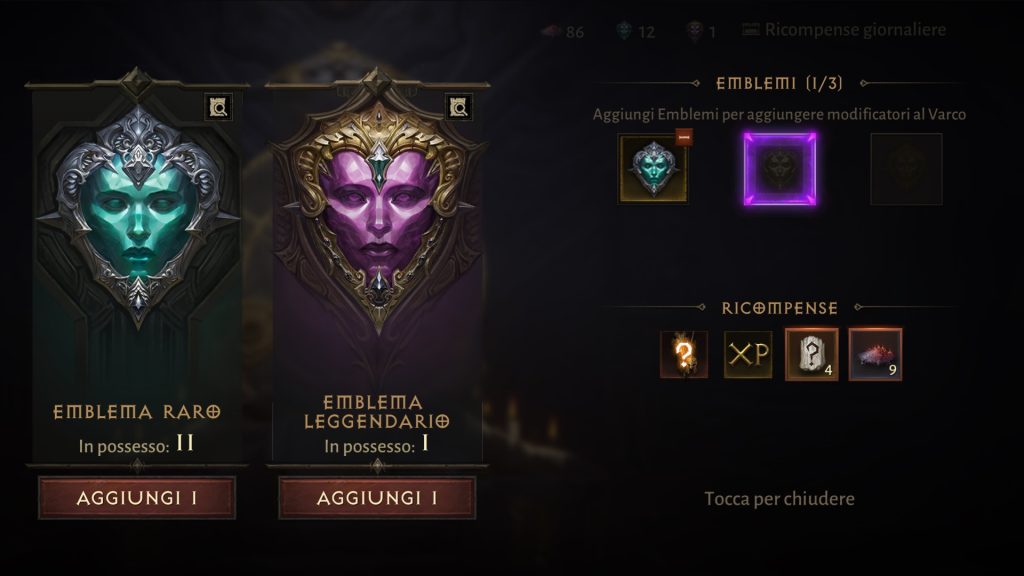The width and height of the screenshot is (1024, 576).
Task: Select the purple highlighted empty emblem slot
Action: [780, 168]
